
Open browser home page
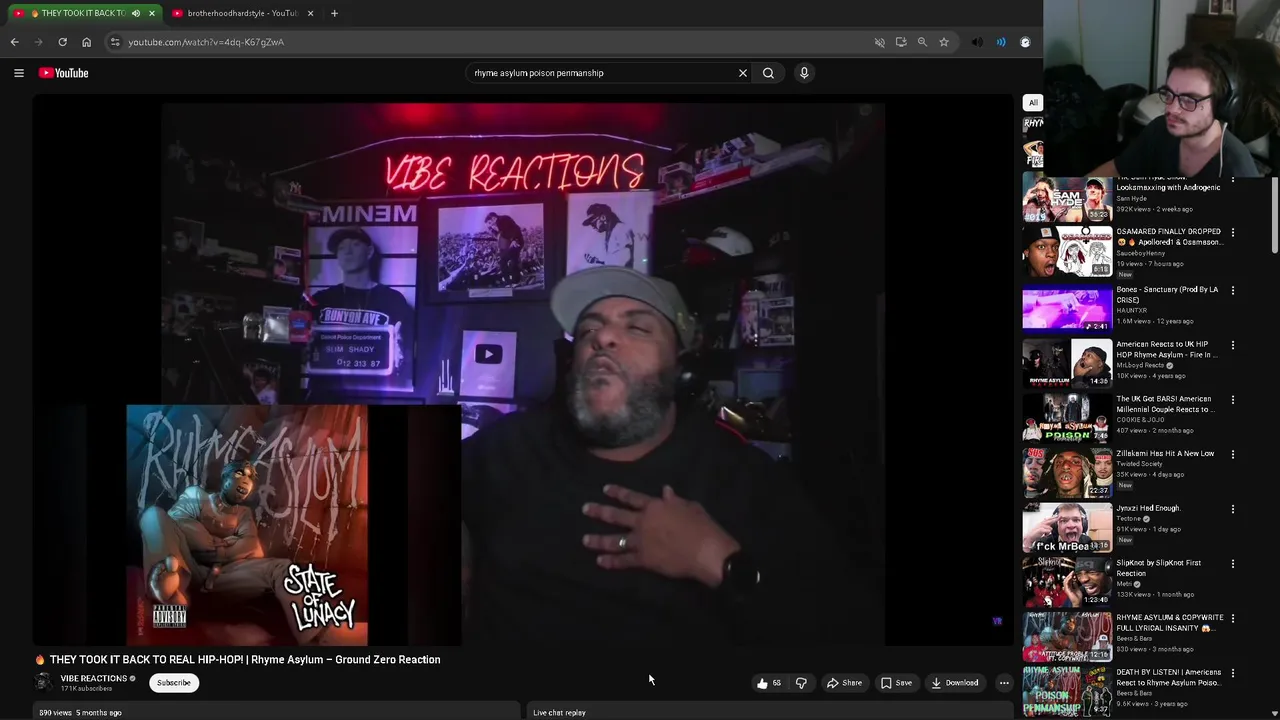pos(86,42)
